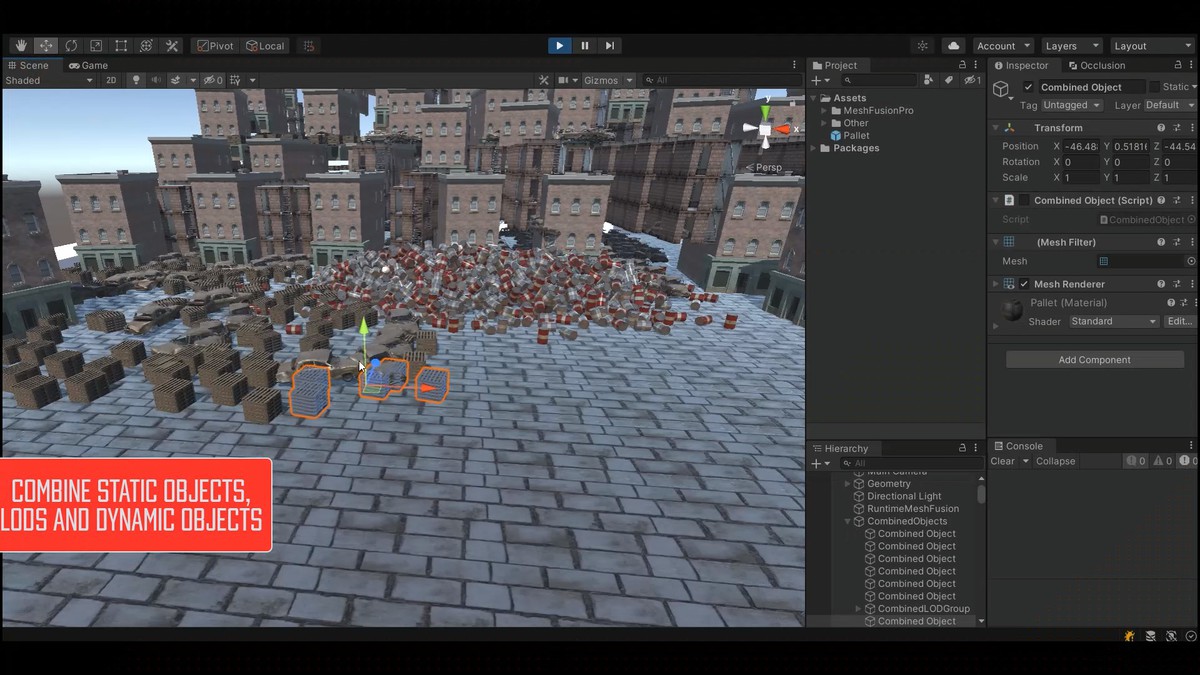
Task: Collapse the Transform component
Action: 995,128
